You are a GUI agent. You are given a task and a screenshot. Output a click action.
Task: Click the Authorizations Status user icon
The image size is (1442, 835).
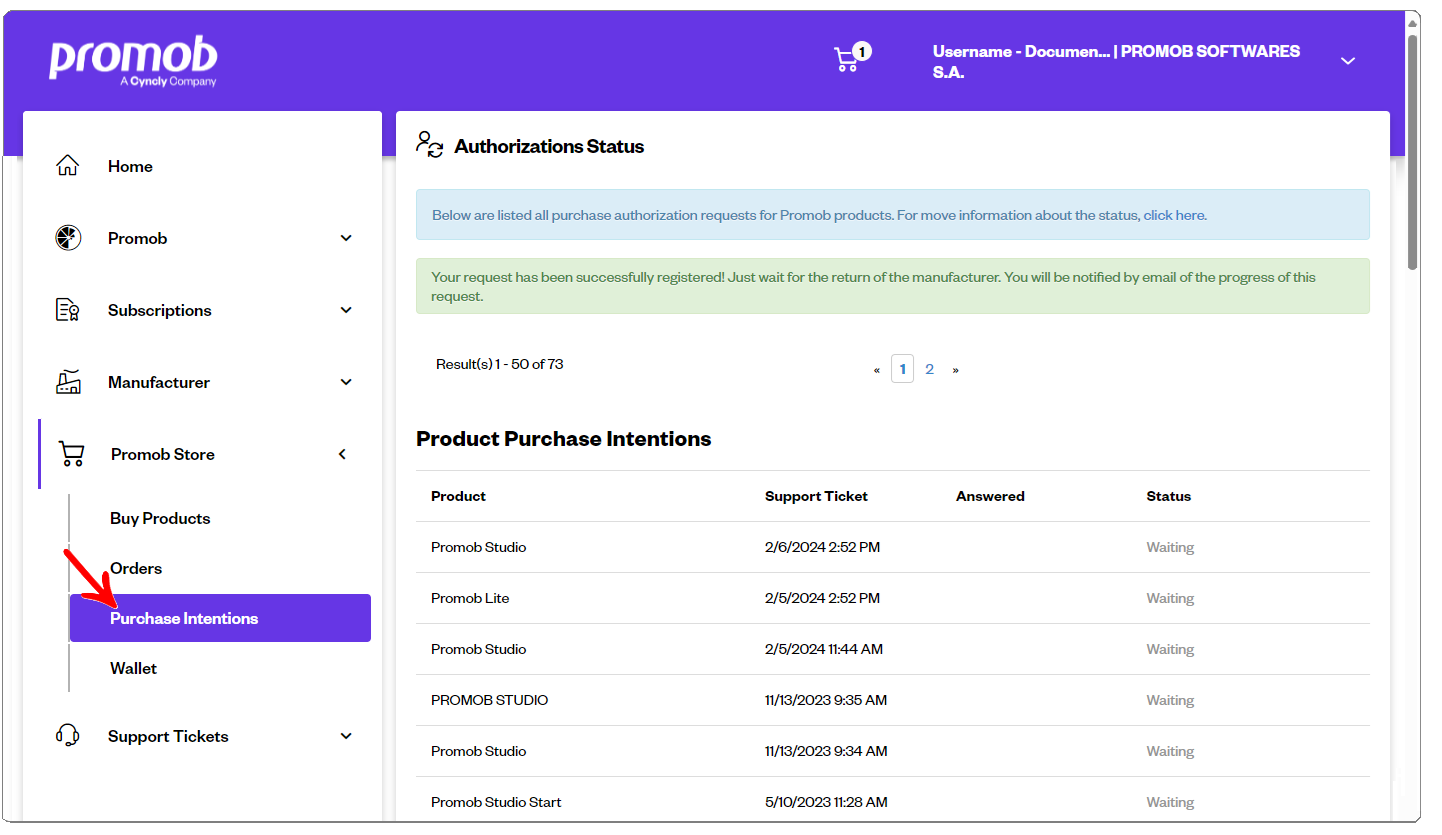click(430, 145)
